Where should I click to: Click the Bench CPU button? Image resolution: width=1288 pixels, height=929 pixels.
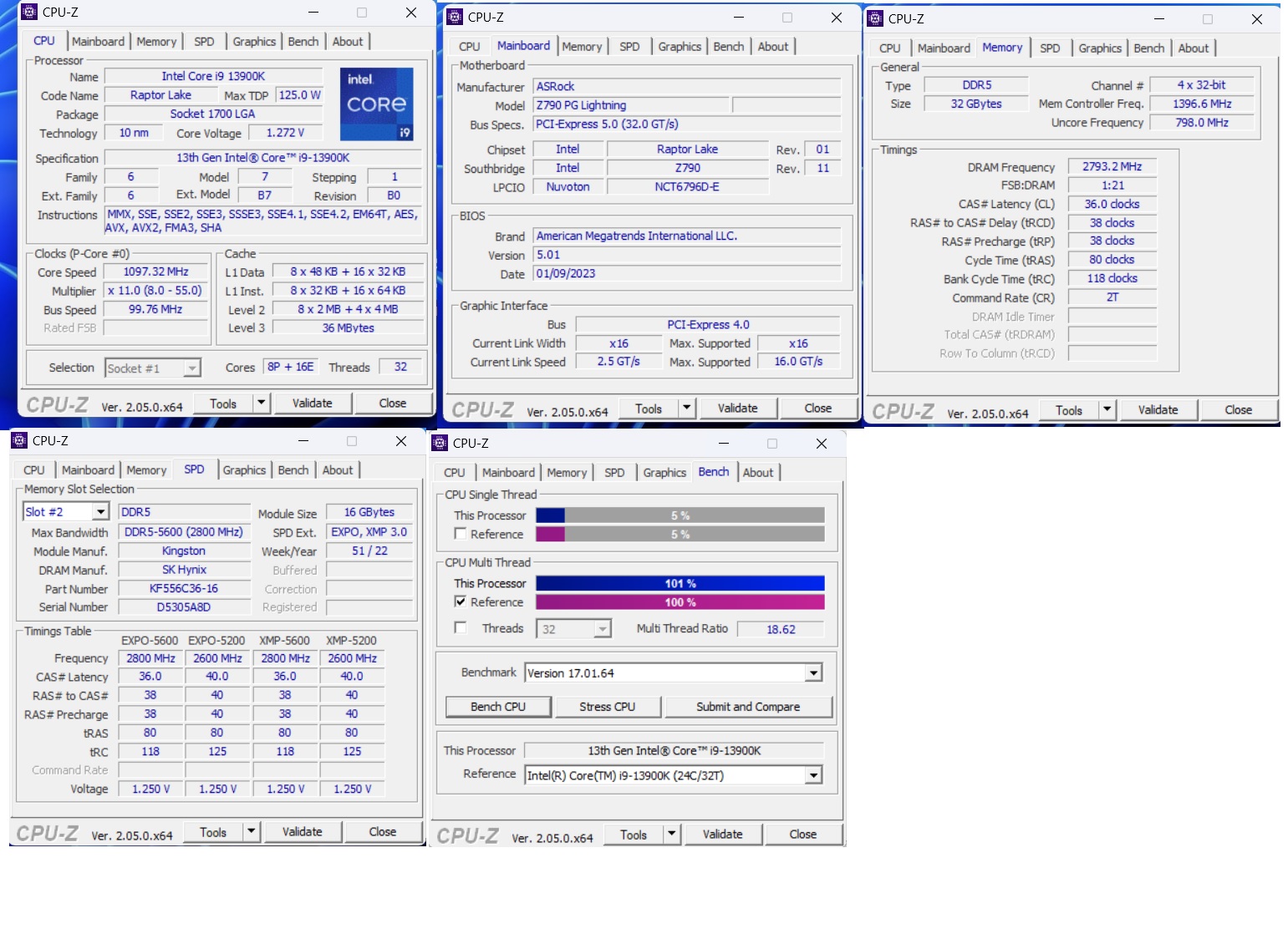(498, 707)
